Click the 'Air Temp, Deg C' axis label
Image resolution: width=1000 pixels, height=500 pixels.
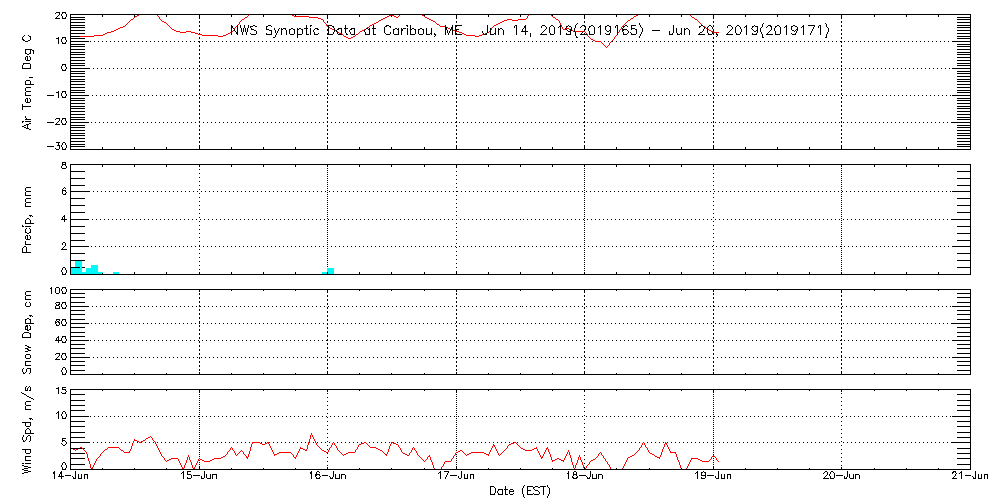tap(27, 81)
